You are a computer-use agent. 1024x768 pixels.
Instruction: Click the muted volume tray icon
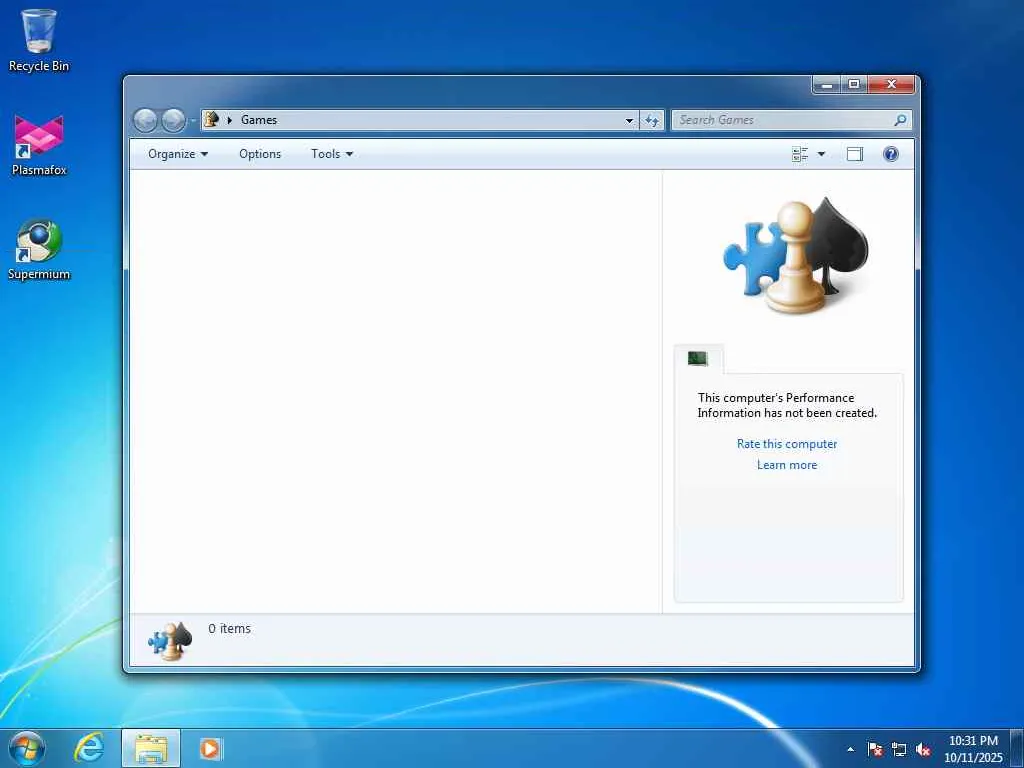(923, 749)
